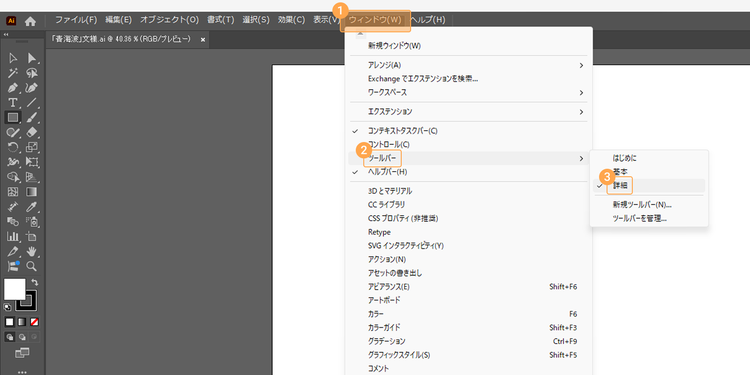This screenshot has height=375, width=750.
Task: Select the Artboard tool
Action: [32, 236]
